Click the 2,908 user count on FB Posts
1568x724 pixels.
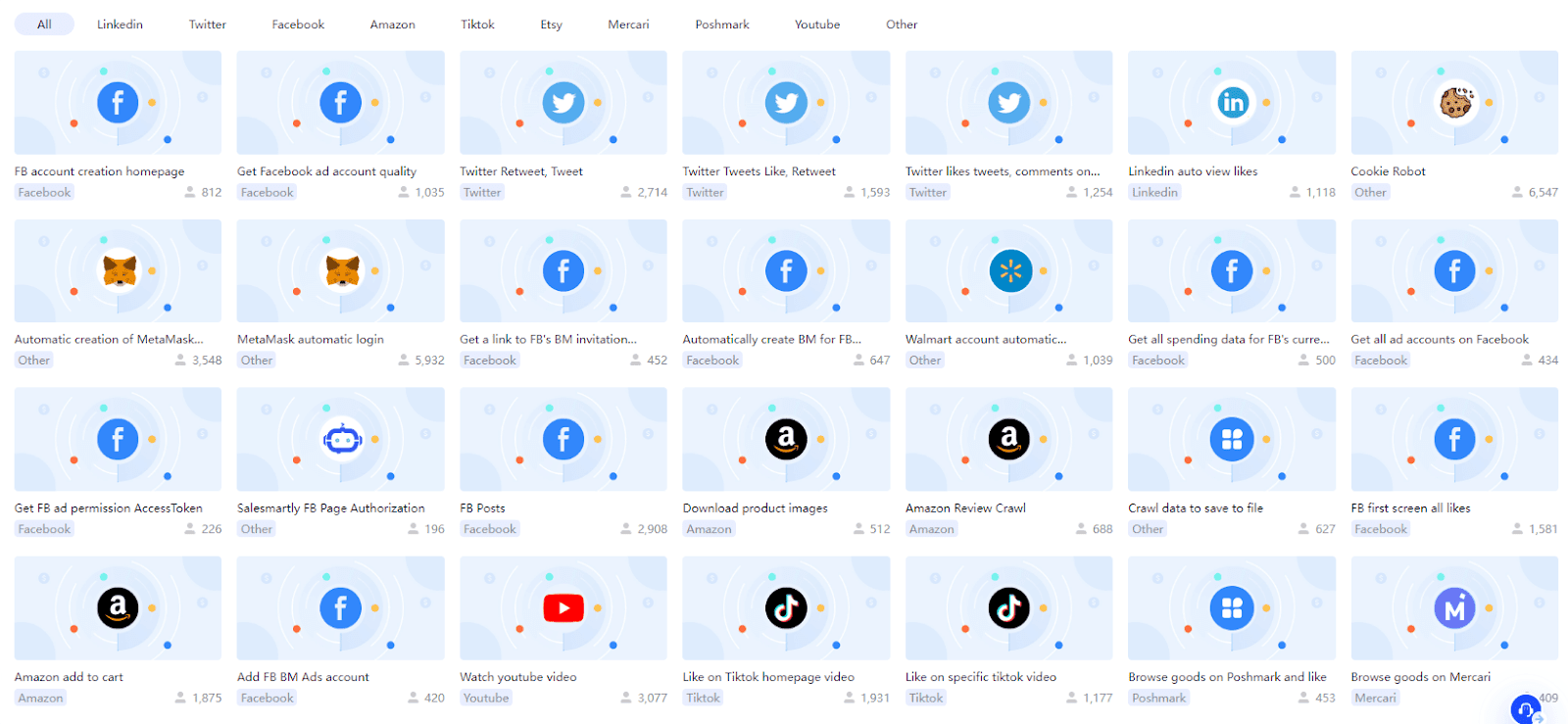coord(652,529)
